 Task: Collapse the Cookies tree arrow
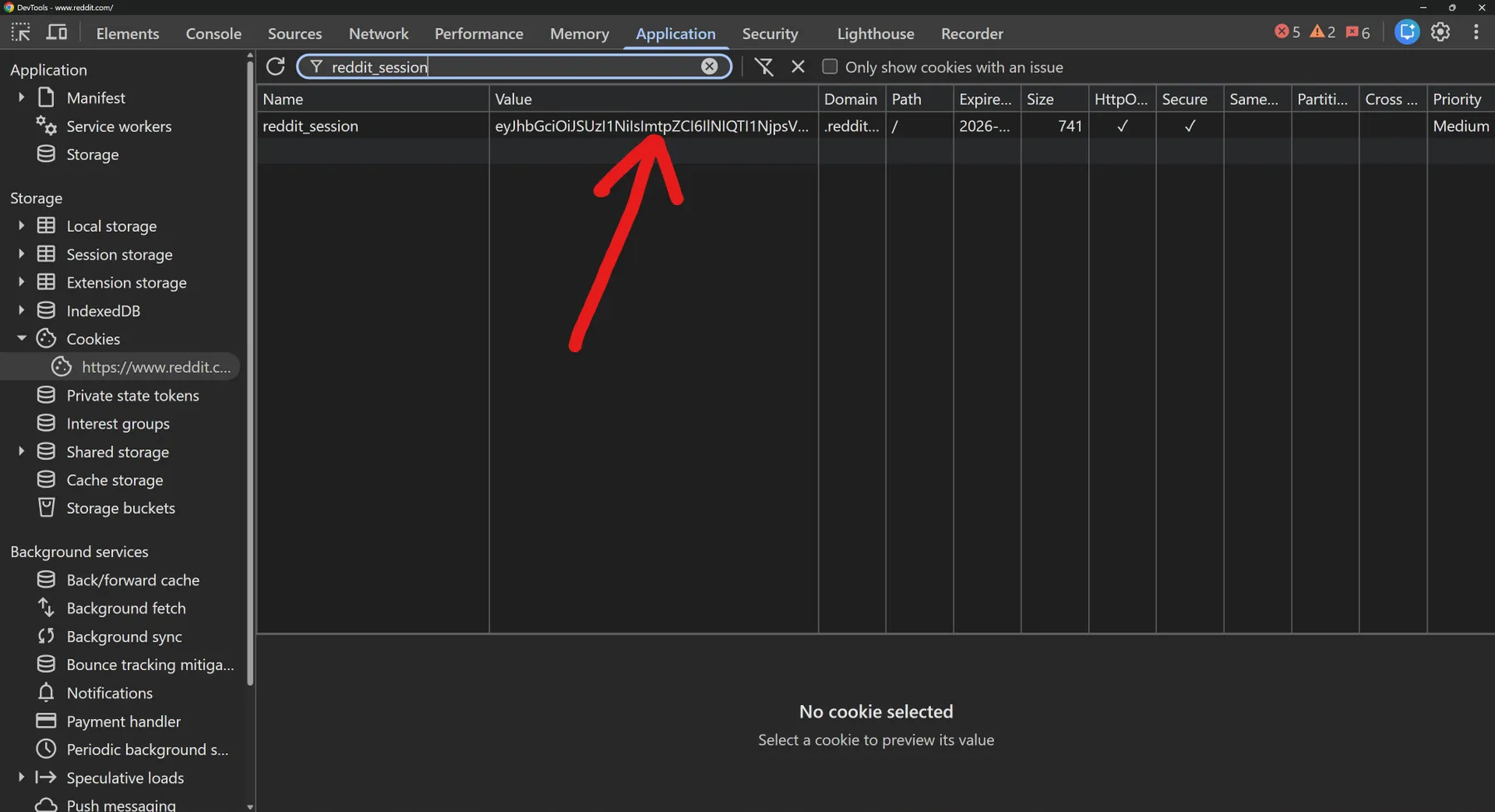tap(22, 338)
